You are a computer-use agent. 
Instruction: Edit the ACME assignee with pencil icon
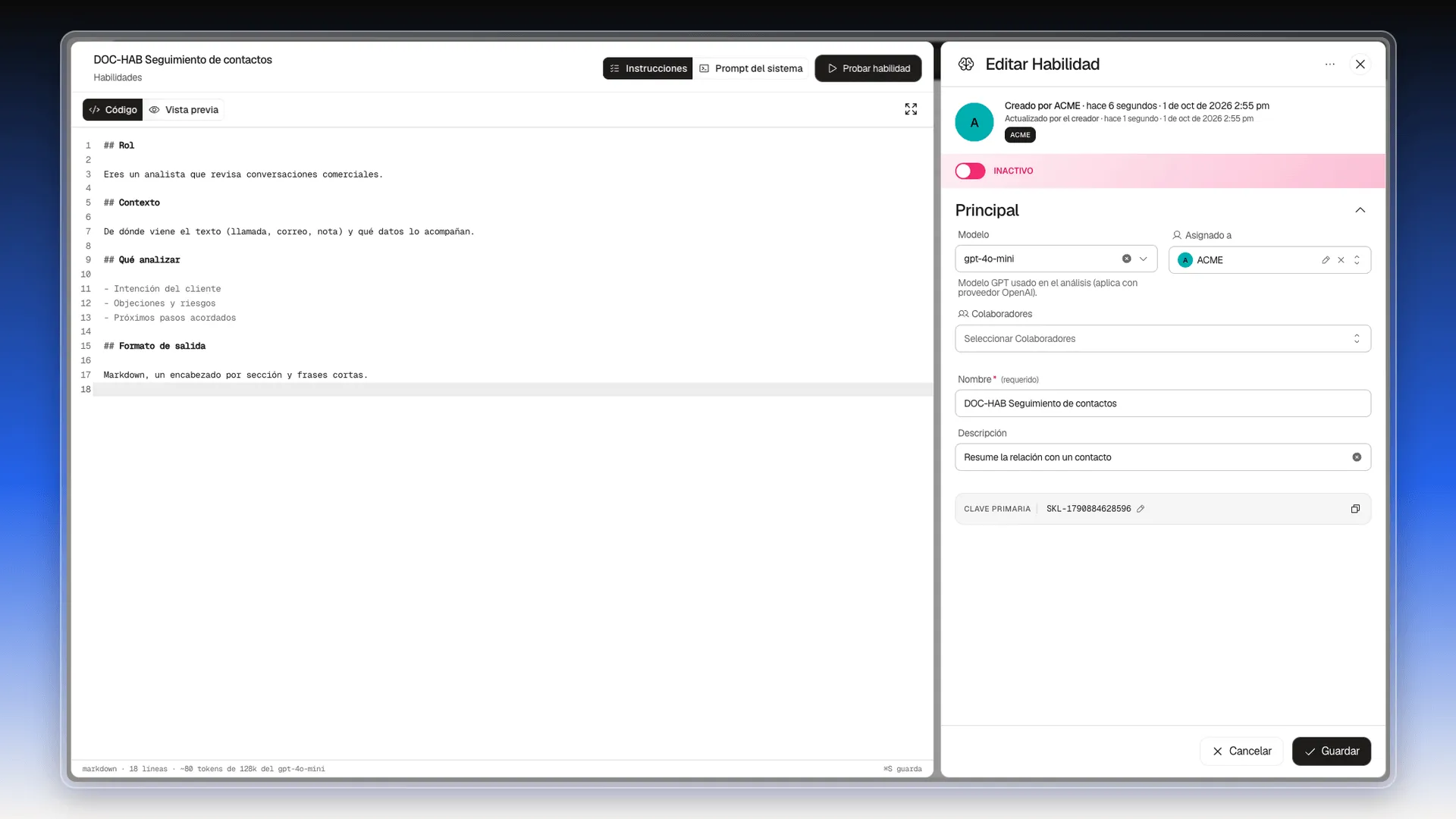click(x=1326, y=260)
